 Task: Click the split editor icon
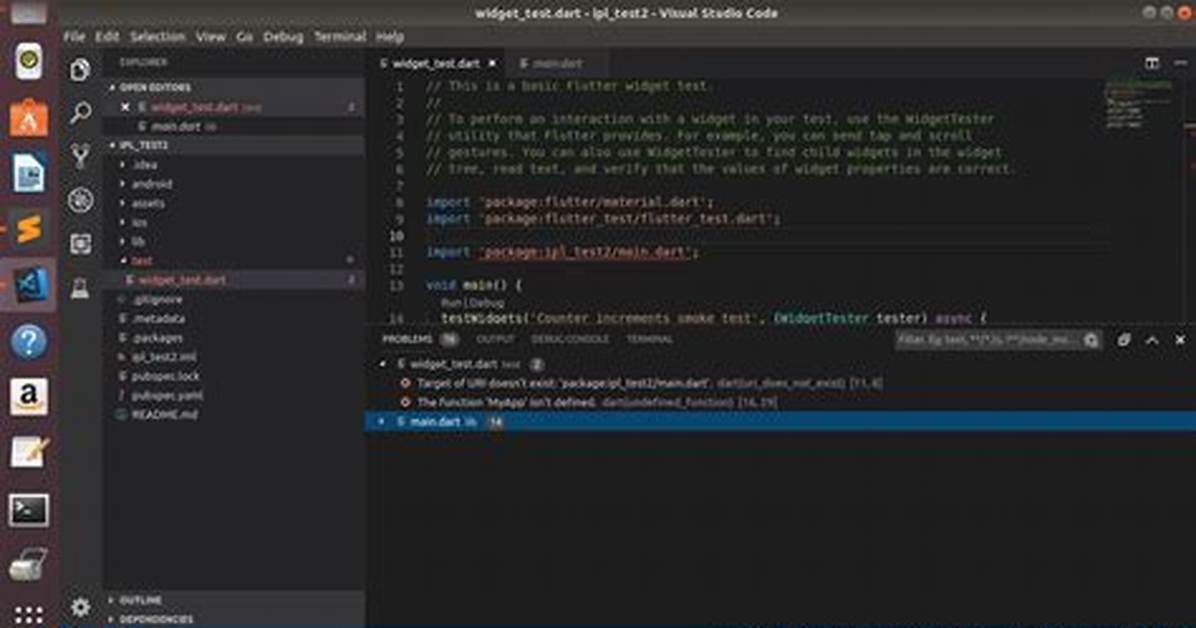[x=1152, y=63]
